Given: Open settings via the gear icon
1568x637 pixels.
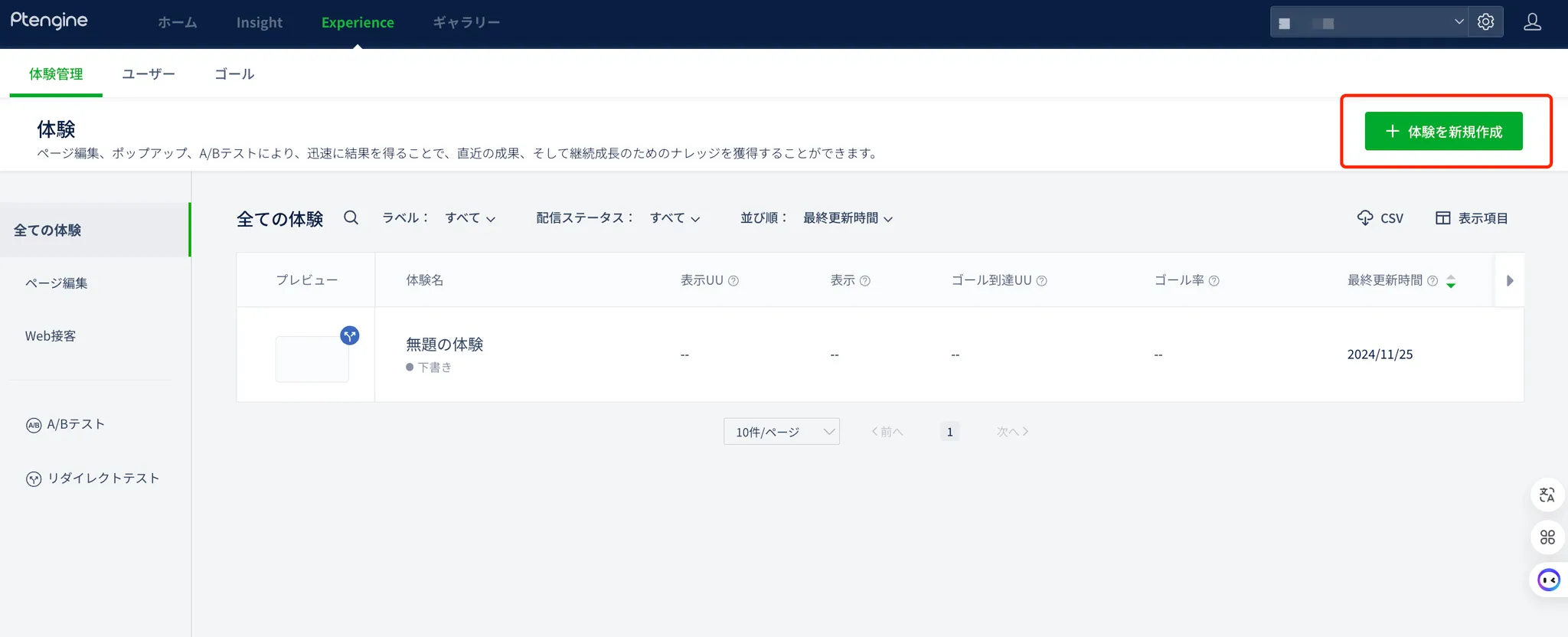Looking at the screenshot, I should tap(1485, 22).
